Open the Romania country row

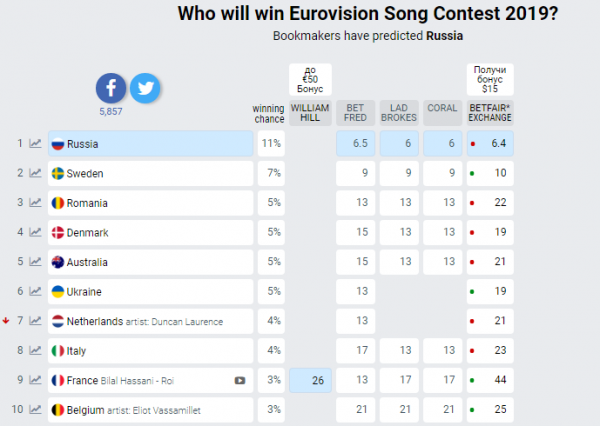[x=150, y=203]
